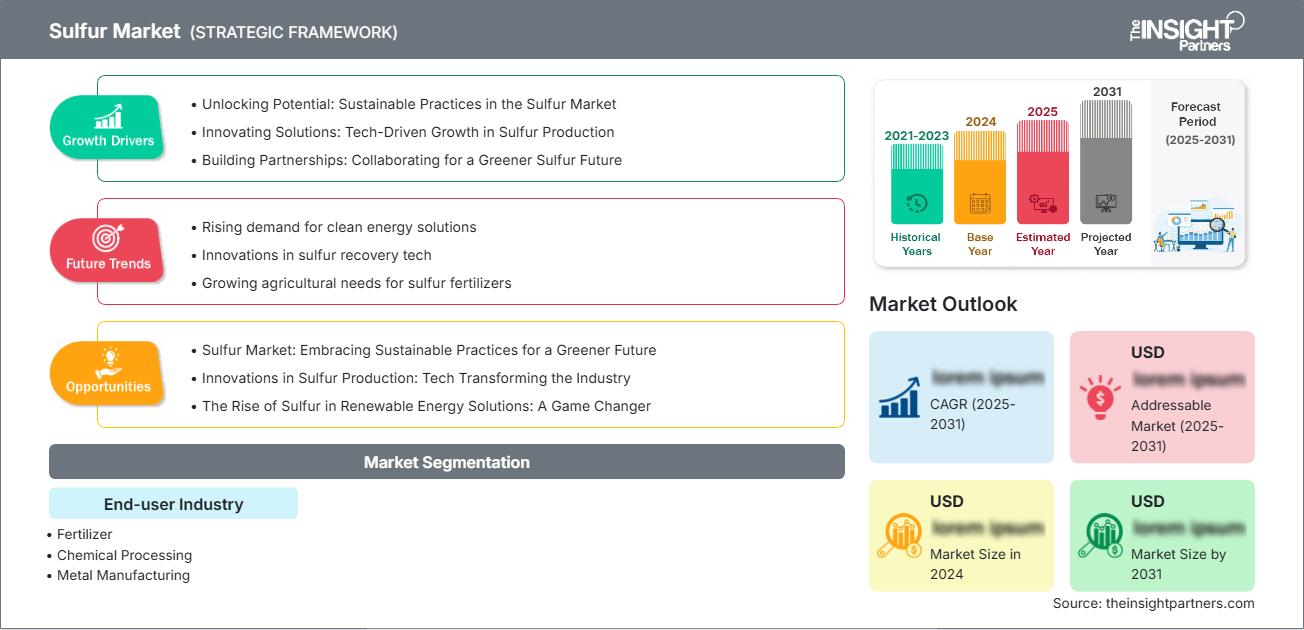
Task: Click the Market Size in 2024 icon
Action: pos(899,536)
